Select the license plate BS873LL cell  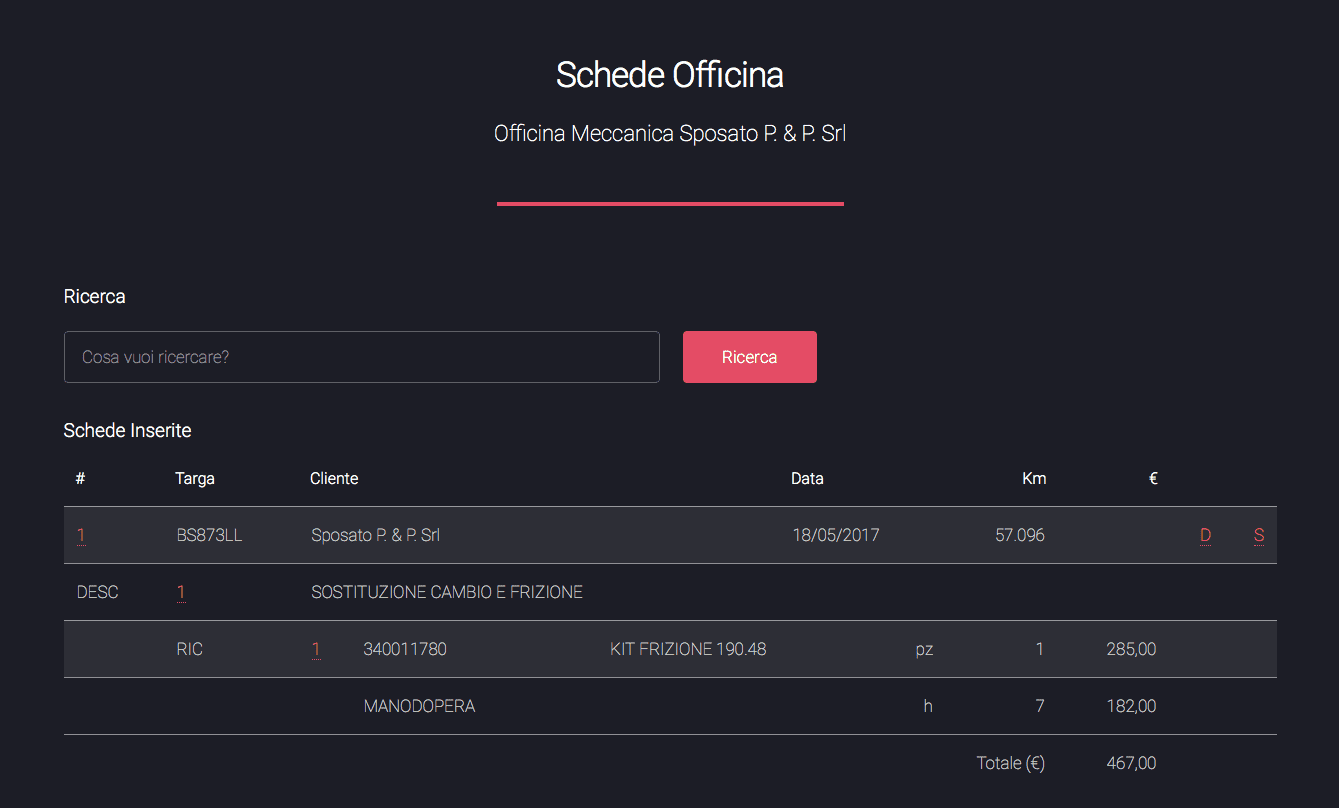click(209, 535)
